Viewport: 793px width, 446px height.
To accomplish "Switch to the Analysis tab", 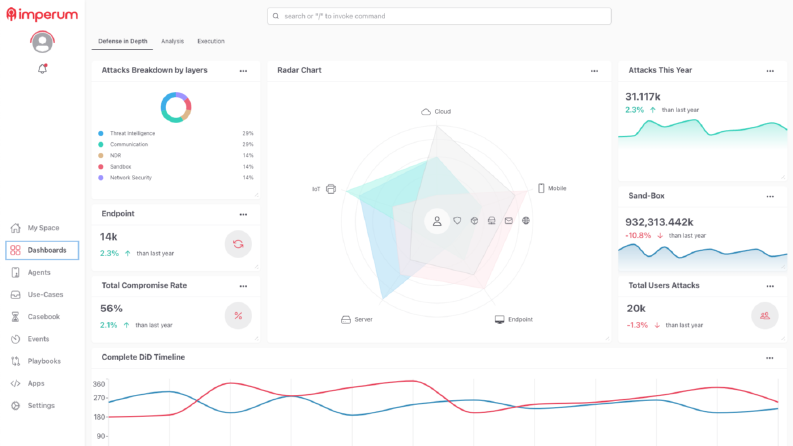I will tap(172, 41).
